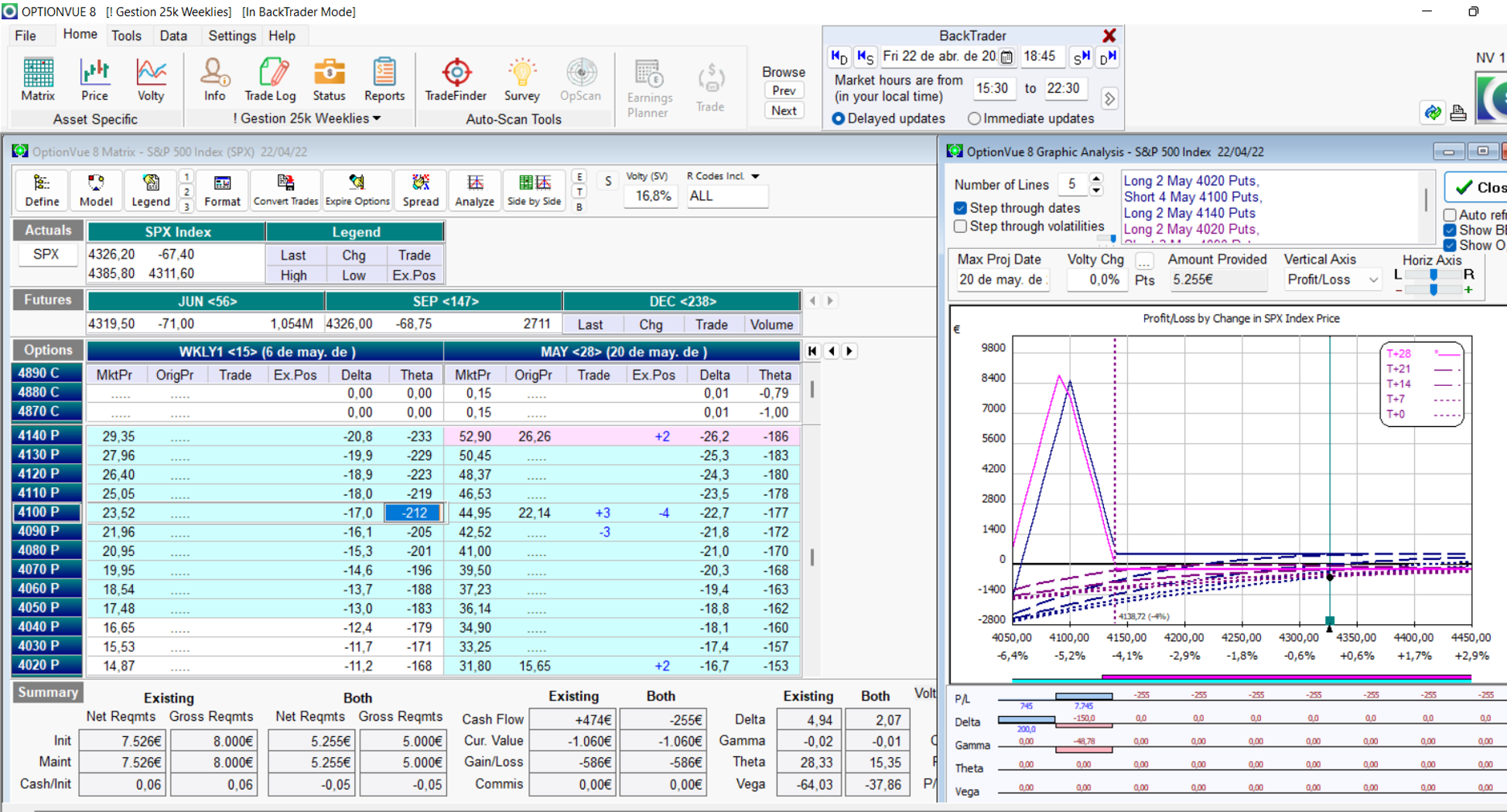
Task: Expand the Gestion 25k Weeklies dropdown
Action: (x=377, y=118)
